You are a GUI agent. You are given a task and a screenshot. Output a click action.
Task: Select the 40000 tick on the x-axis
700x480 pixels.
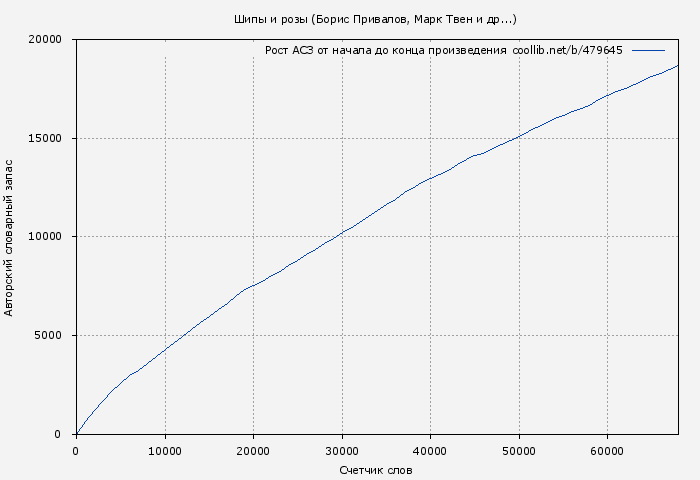[x=430, y=451]
